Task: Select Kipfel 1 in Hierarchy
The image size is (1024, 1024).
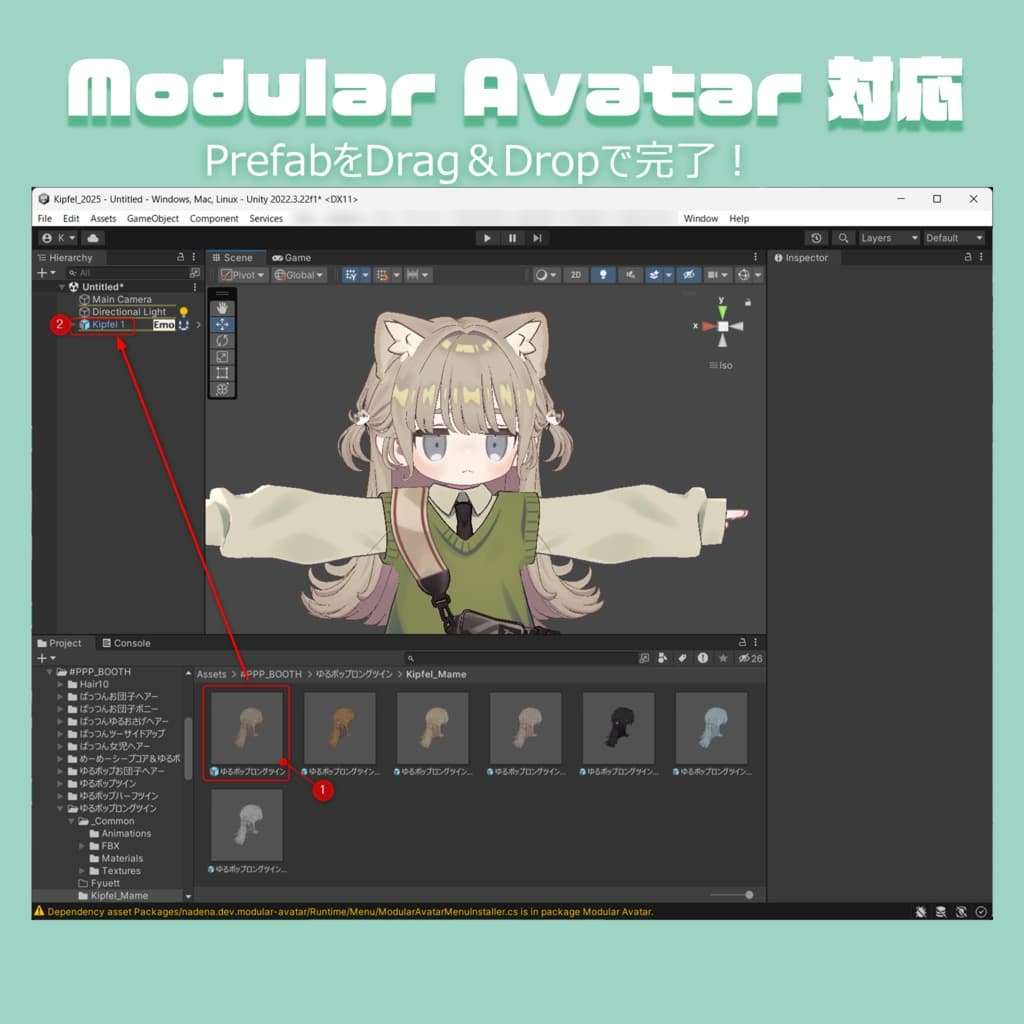Action: [x=108, y=325]
